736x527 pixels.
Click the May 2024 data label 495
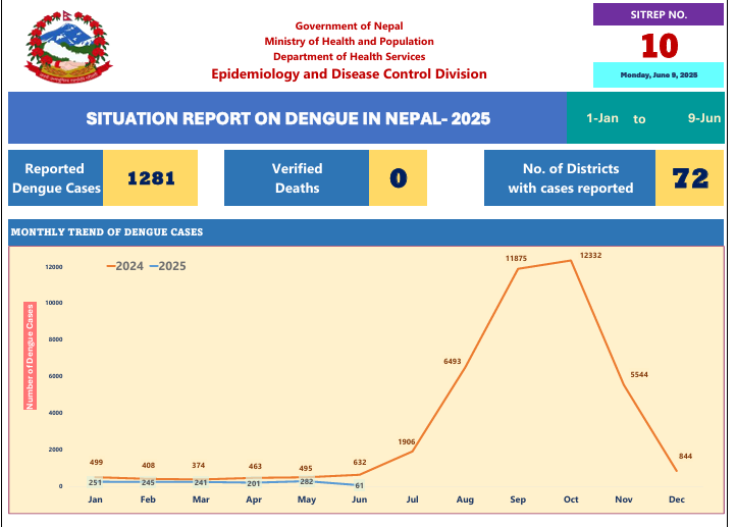point(306,468)
